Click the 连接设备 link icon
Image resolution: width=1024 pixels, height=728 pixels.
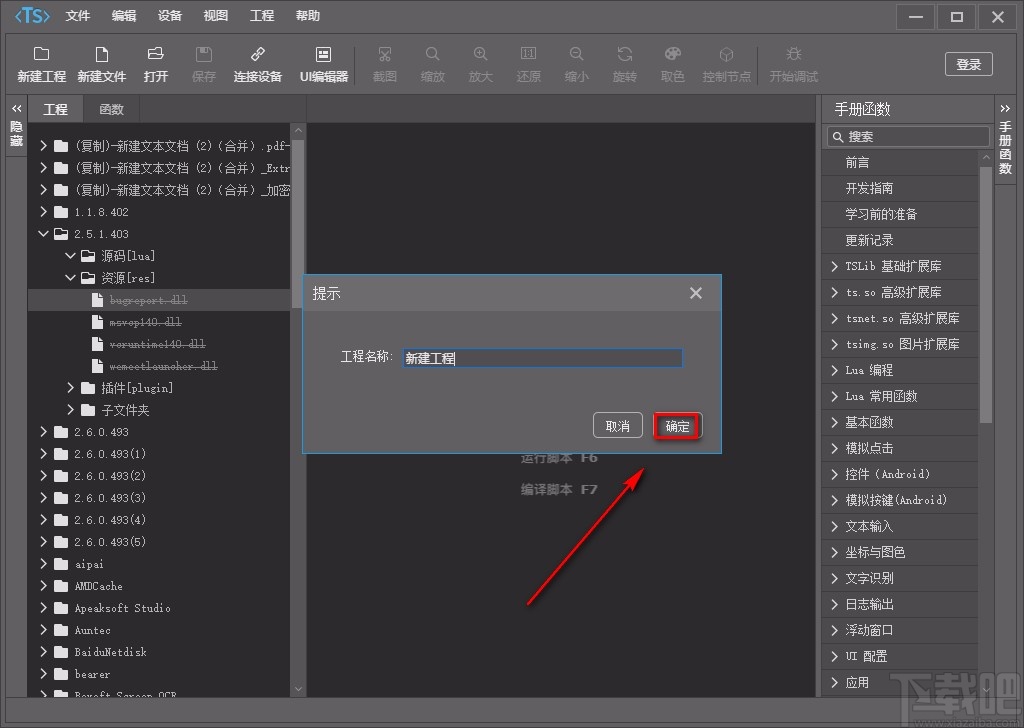pyautogui.click(x=258, y=64)
